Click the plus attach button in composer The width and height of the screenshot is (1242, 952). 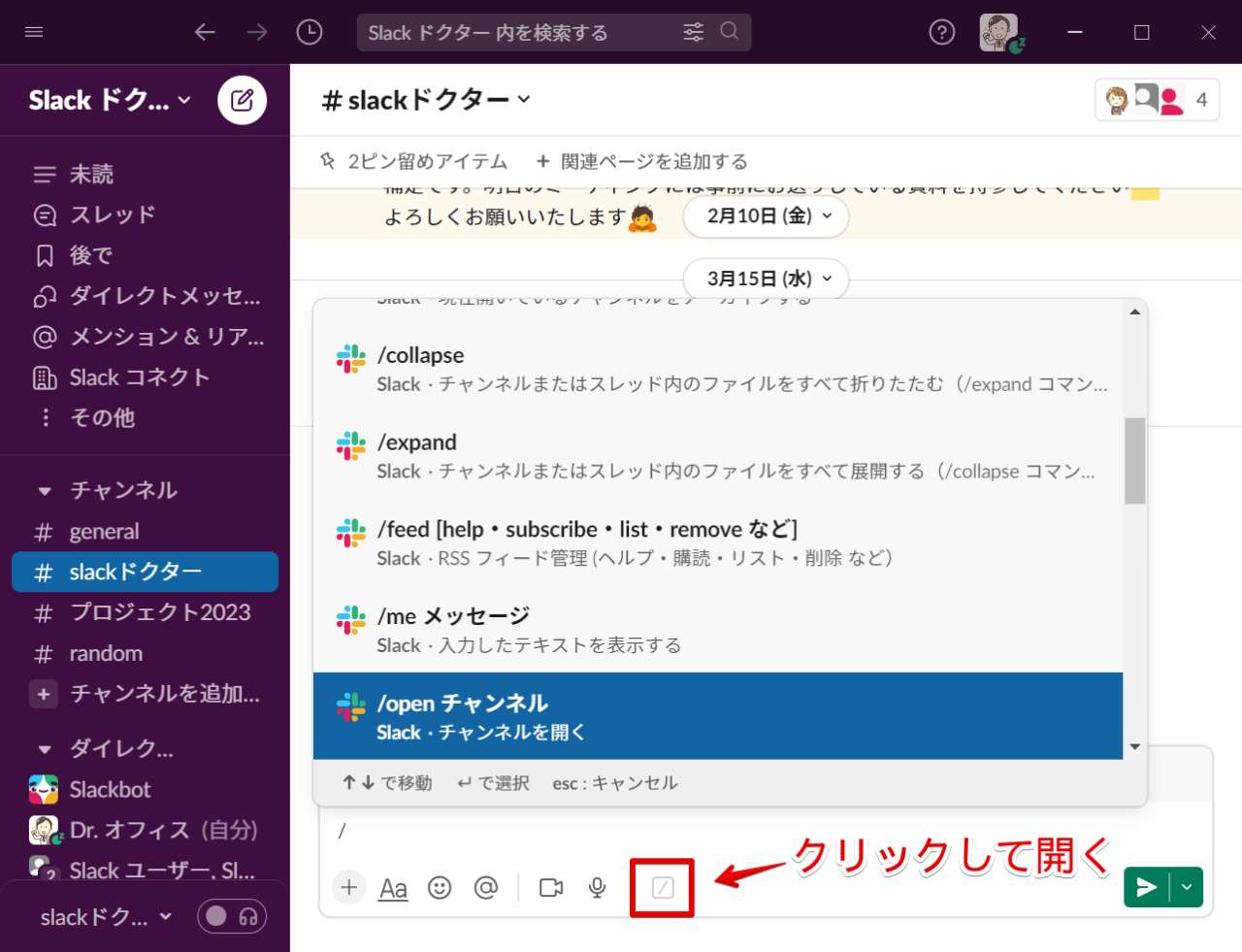tap(349, 887)
